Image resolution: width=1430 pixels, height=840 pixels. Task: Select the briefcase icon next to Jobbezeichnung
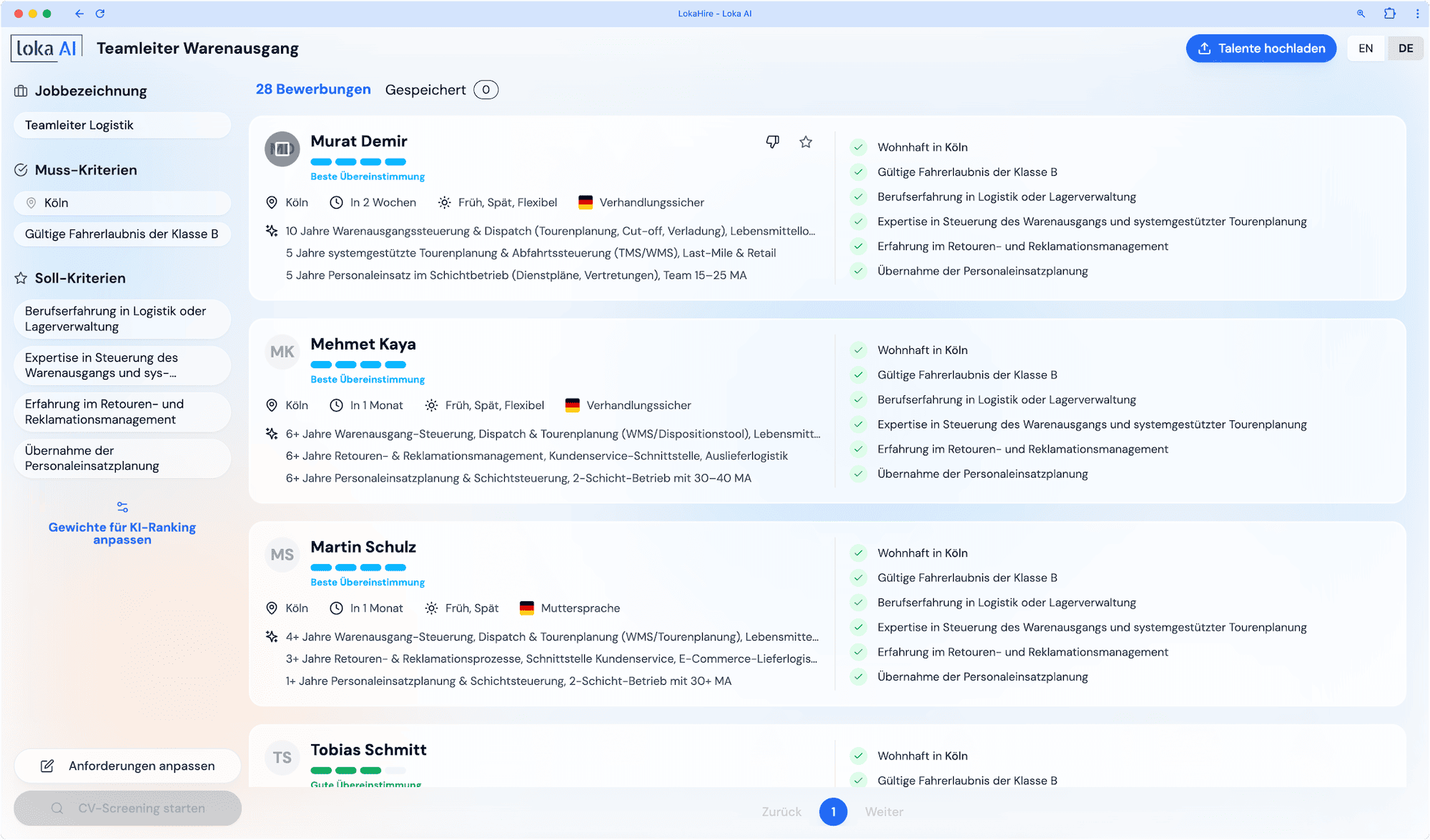19,91
